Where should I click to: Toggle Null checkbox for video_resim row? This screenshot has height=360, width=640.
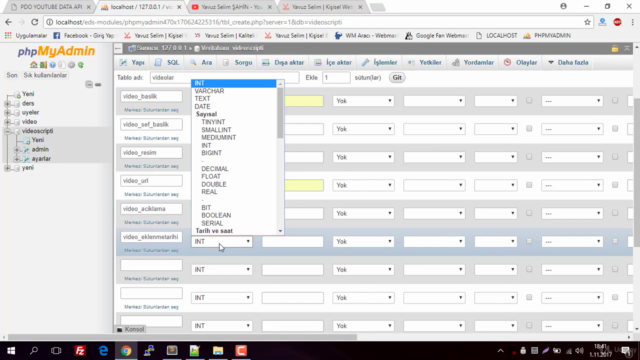coord(529,157)
